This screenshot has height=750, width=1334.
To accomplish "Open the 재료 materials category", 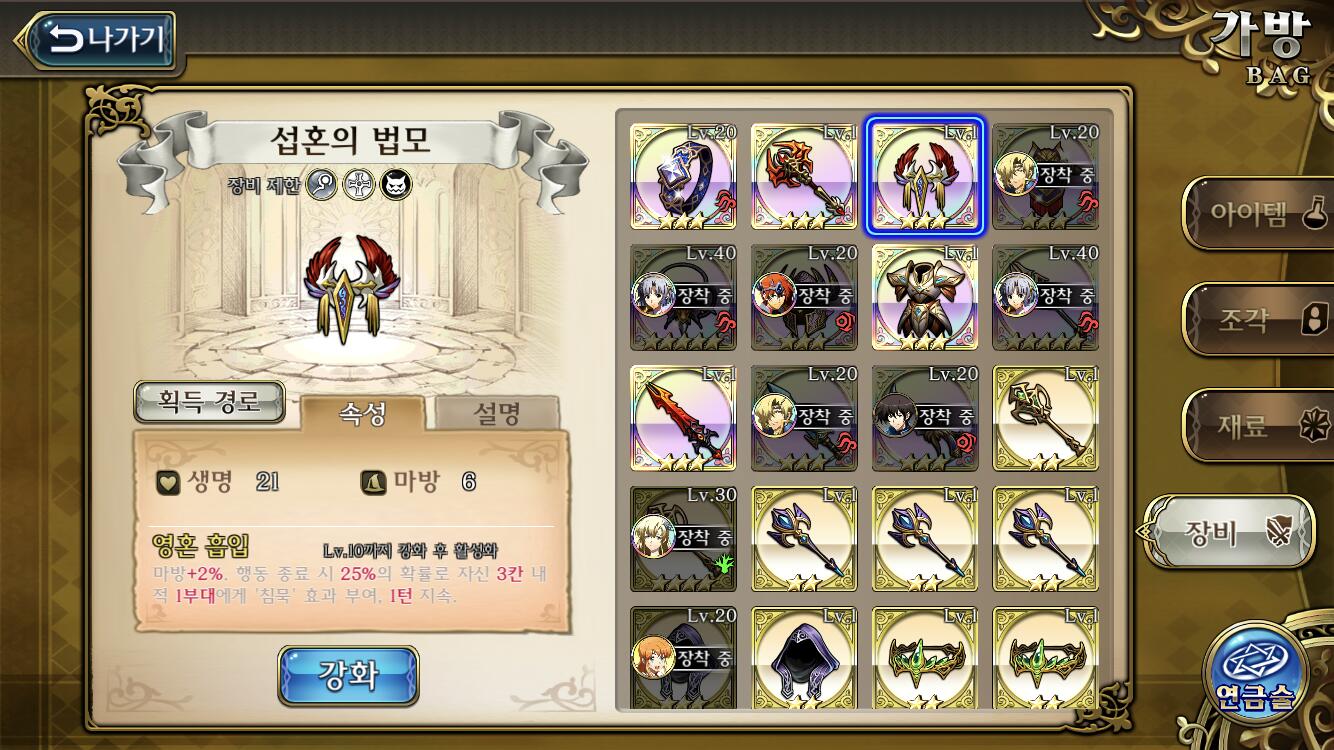I will 1262,427.
